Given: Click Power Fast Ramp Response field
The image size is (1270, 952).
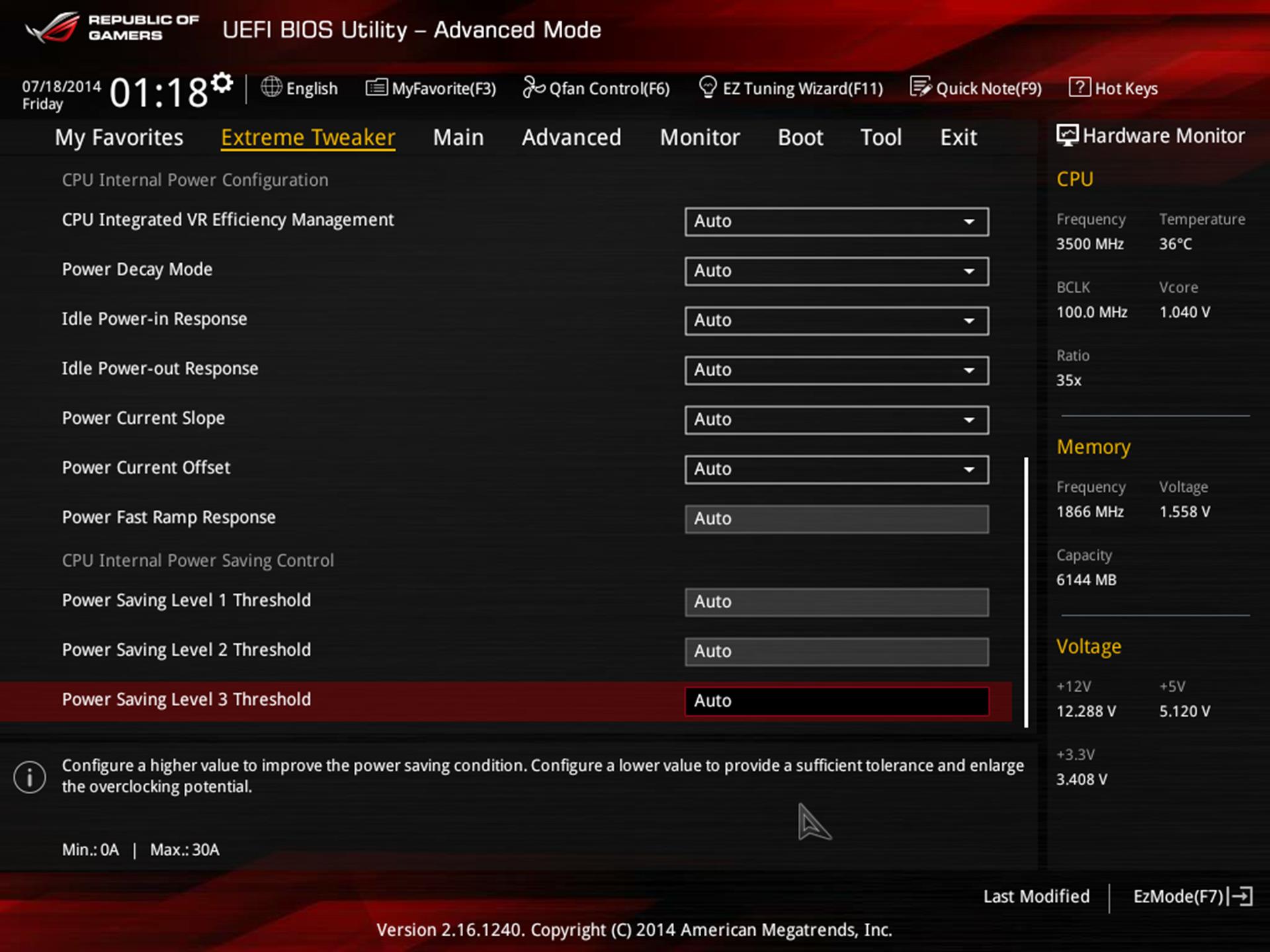Looking at the screenshot, I should [836, 519].
